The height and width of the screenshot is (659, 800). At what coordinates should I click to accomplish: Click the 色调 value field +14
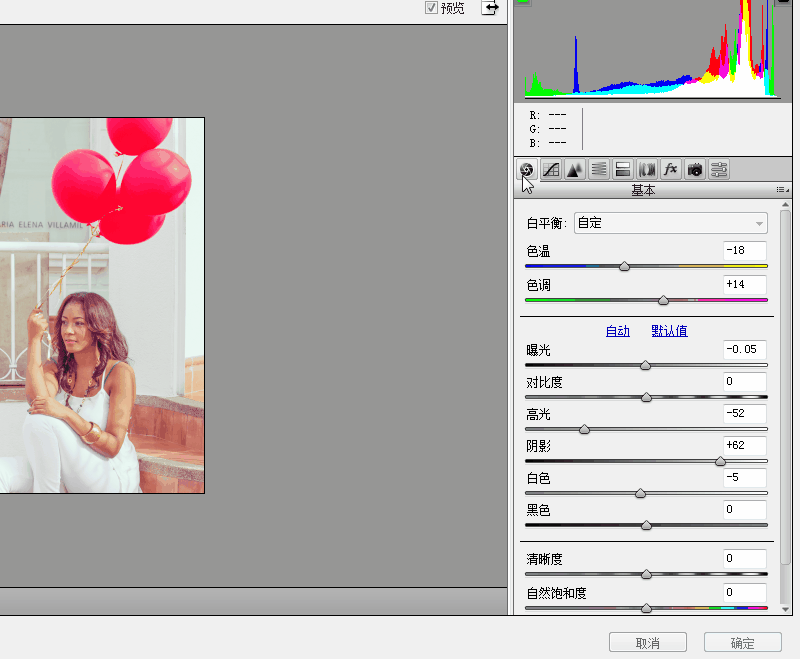pos(745,284)
